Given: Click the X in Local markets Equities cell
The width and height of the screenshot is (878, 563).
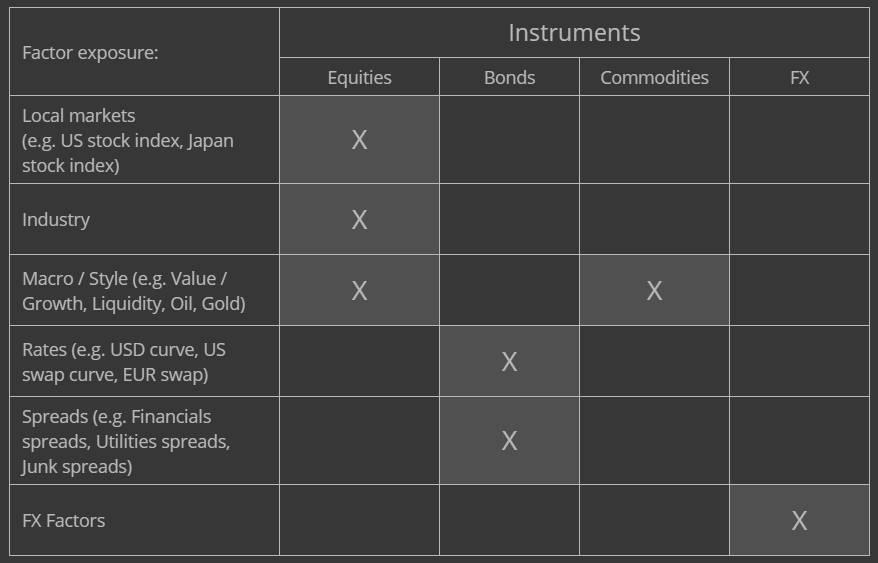Looking at the screenshot, I should (359, 140).
